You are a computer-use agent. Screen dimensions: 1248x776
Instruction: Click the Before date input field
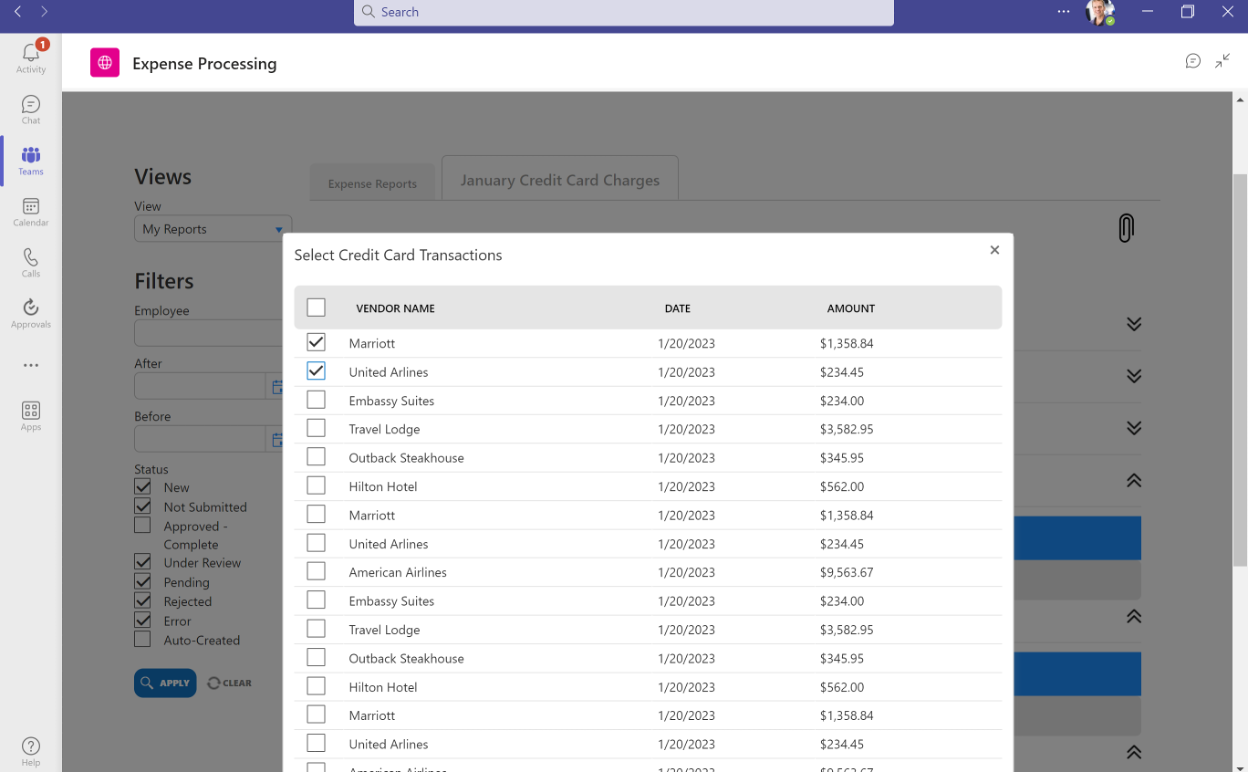pos(200,439)
